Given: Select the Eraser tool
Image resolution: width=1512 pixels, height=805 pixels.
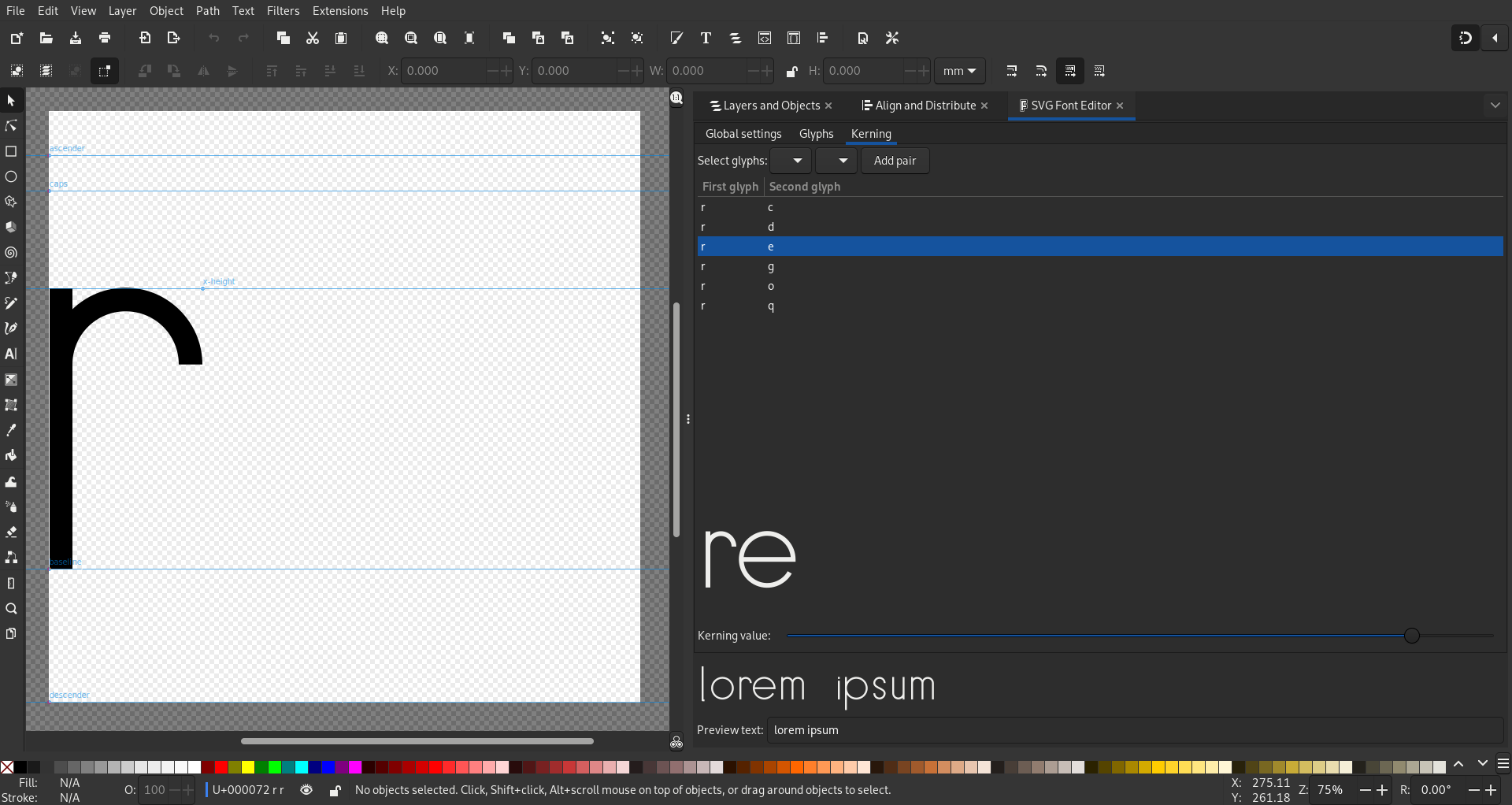Looking at the screenshot, I should click(11, 532).
